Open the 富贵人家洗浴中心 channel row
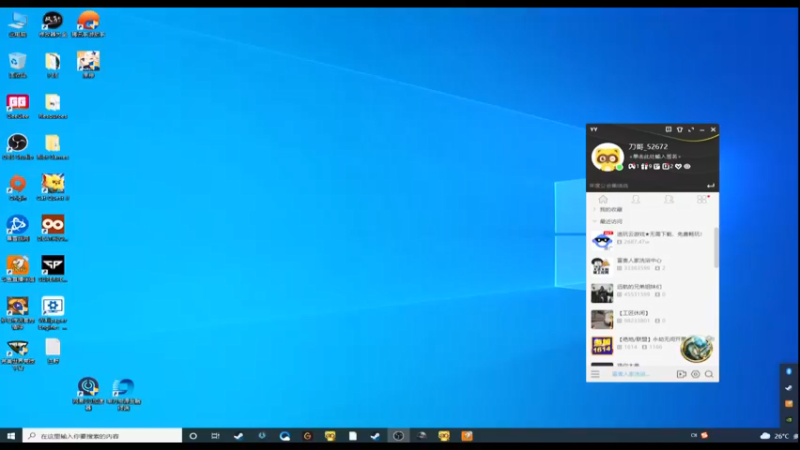The image size is (800, 450). coord(652,265)
